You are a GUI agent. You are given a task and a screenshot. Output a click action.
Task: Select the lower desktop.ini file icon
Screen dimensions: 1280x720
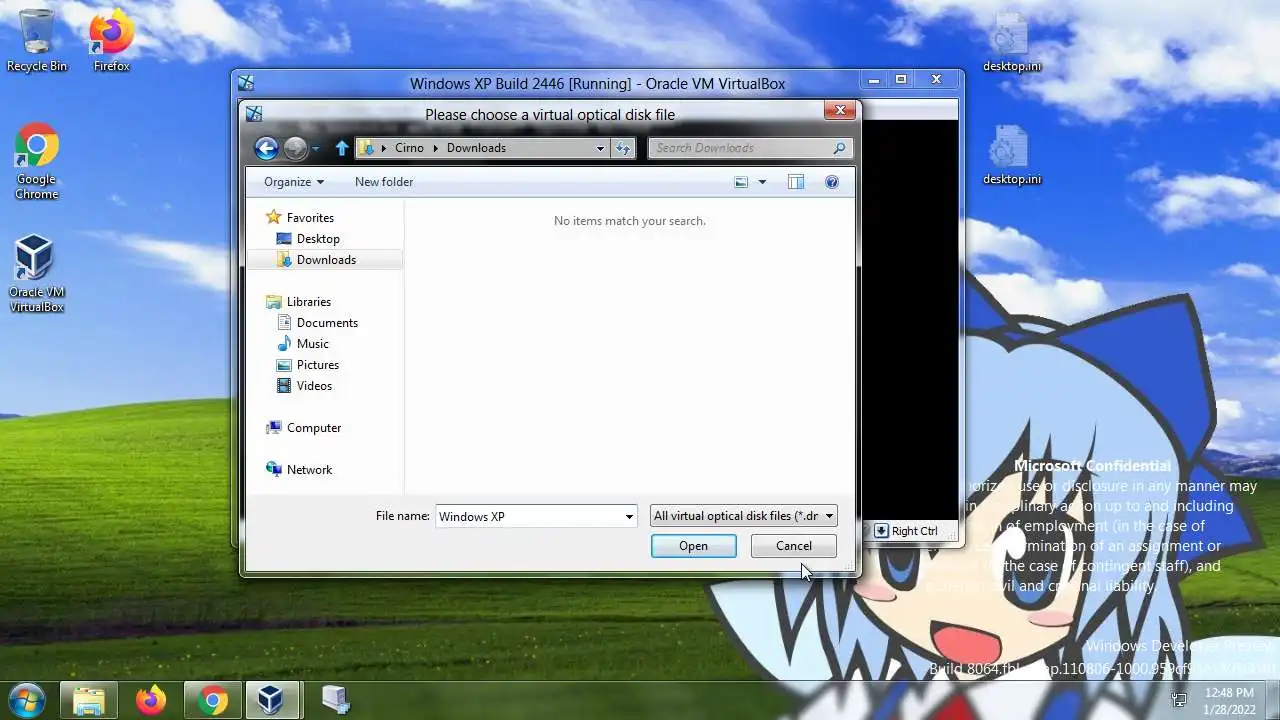tap(1011, 155)
